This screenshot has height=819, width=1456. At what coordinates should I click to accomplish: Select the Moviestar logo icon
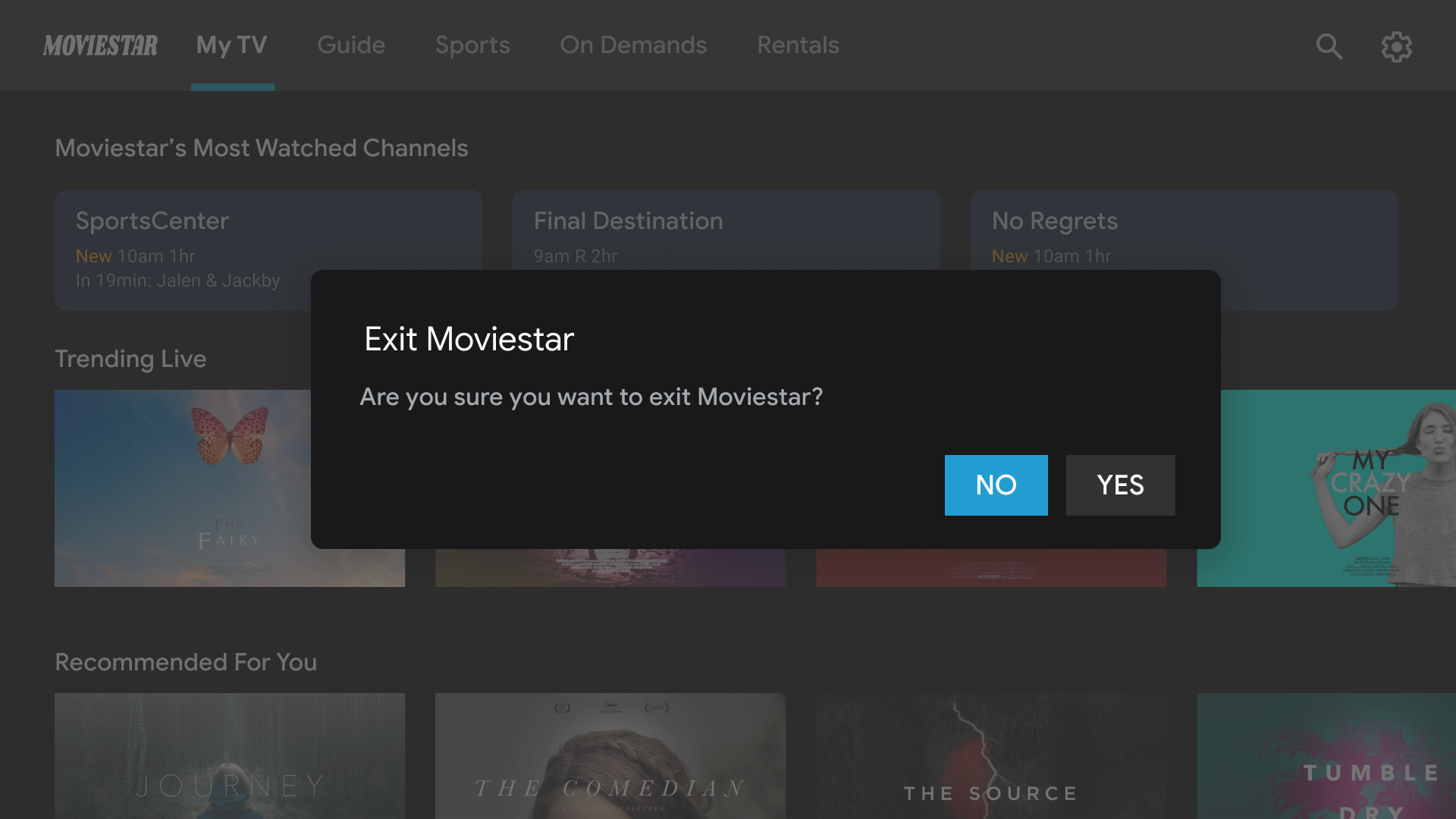tap(100, 45)
